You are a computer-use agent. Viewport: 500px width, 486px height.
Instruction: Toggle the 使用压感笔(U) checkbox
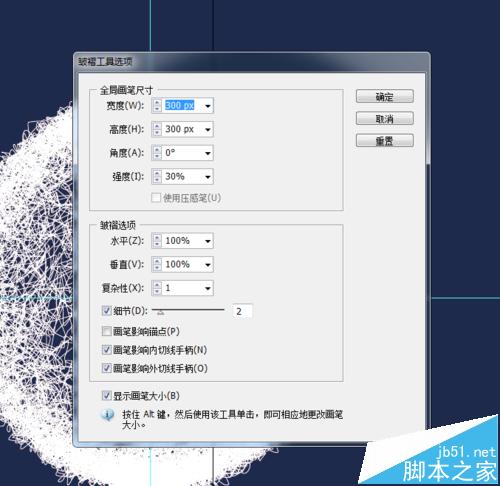pyautogui.click(x=156, y=198)
